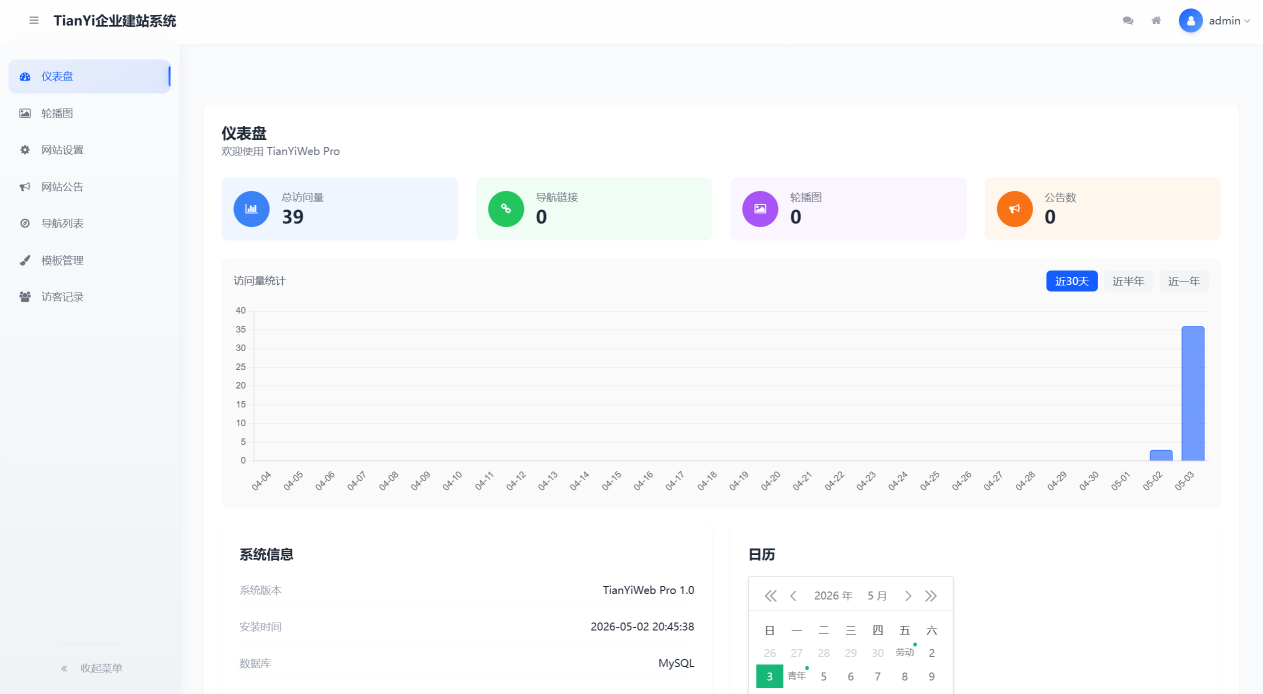
Task: Go to next month in calendar
Action: (908, 596)
